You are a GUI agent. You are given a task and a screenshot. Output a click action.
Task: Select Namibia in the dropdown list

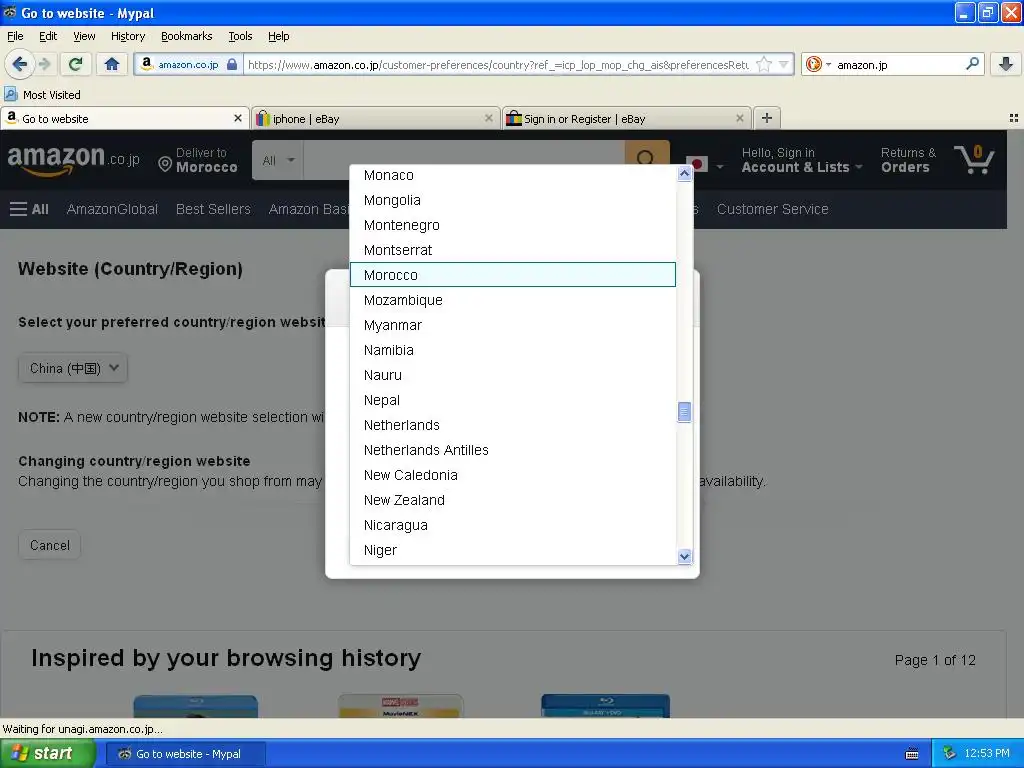(513, 350)
